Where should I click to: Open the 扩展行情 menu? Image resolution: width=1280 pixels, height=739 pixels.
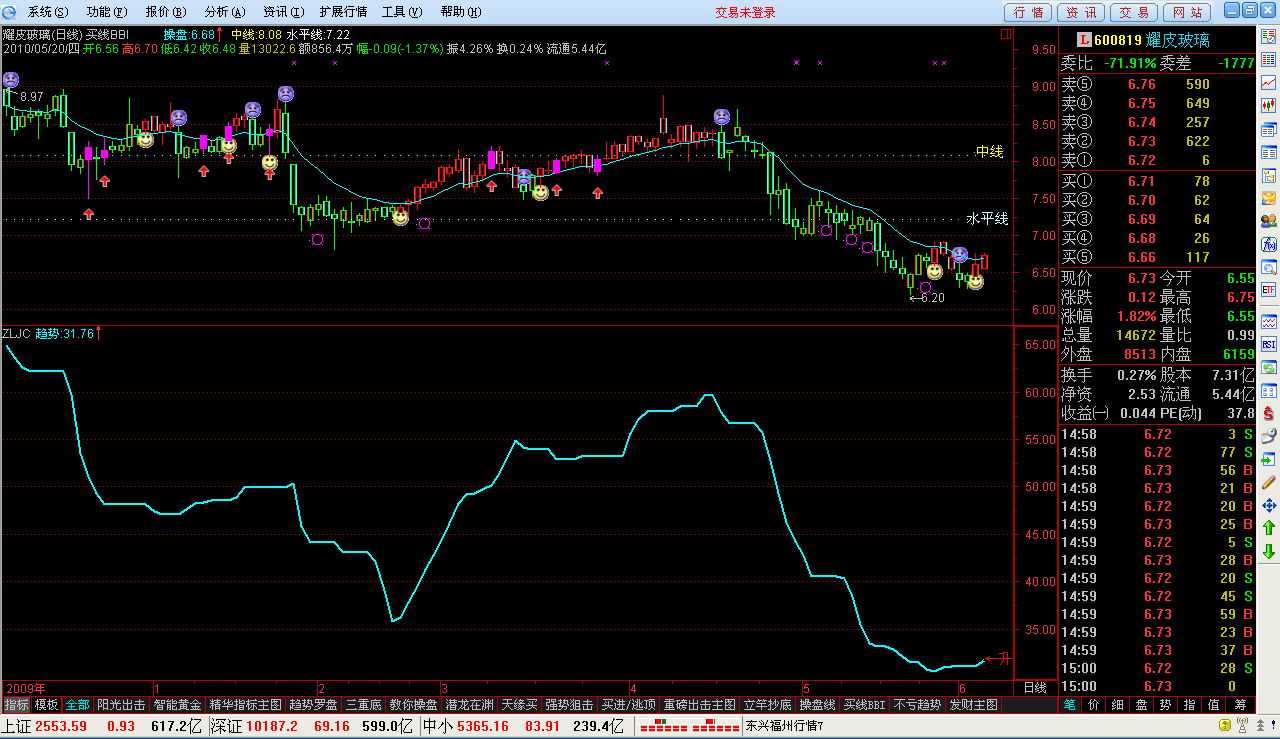coord(343,12)
